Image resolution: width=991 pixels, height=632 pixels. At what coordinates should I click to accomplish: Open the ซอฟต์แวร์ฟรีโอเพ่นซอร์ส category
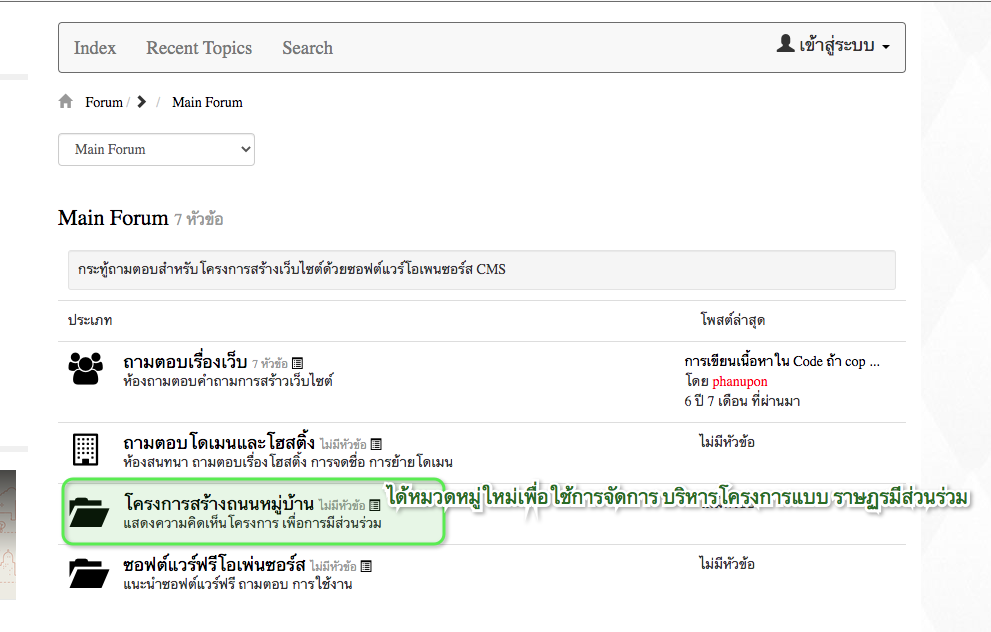click(213, 565)
